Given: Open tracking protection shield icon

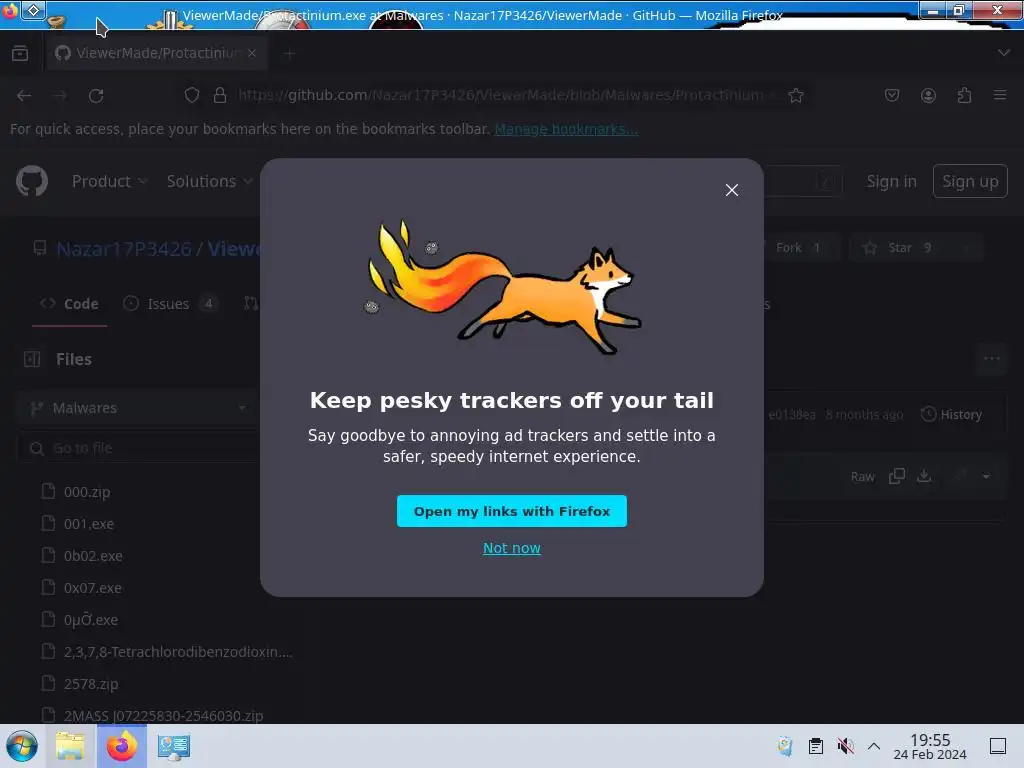Looking at the screenshot, I should tap(191, 95).
